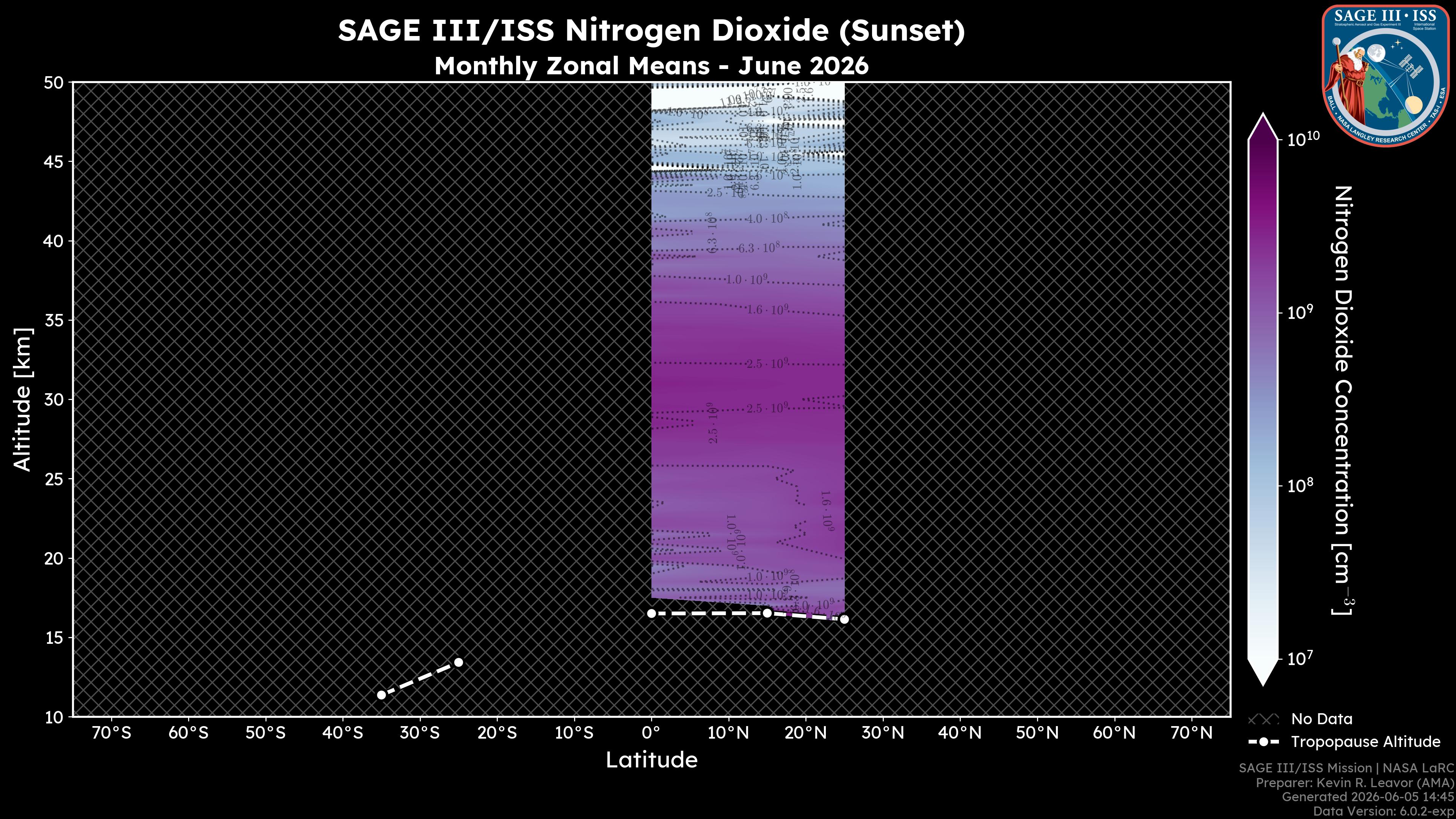
Task: Click the altitude tick label '45'
Action: 54,162
